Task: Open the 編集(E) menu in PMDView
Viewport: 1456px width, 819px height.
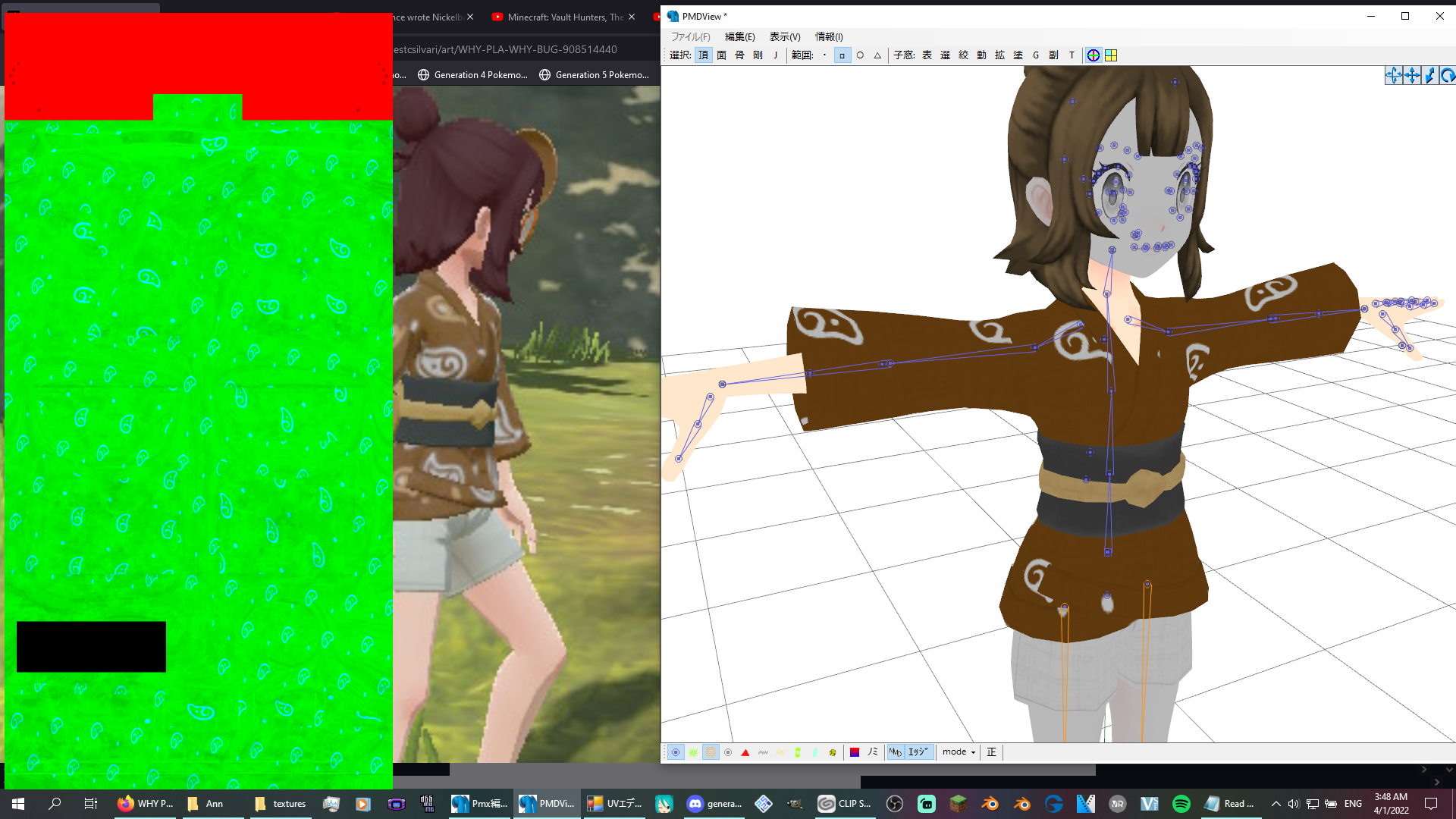Action: point(739,36)
